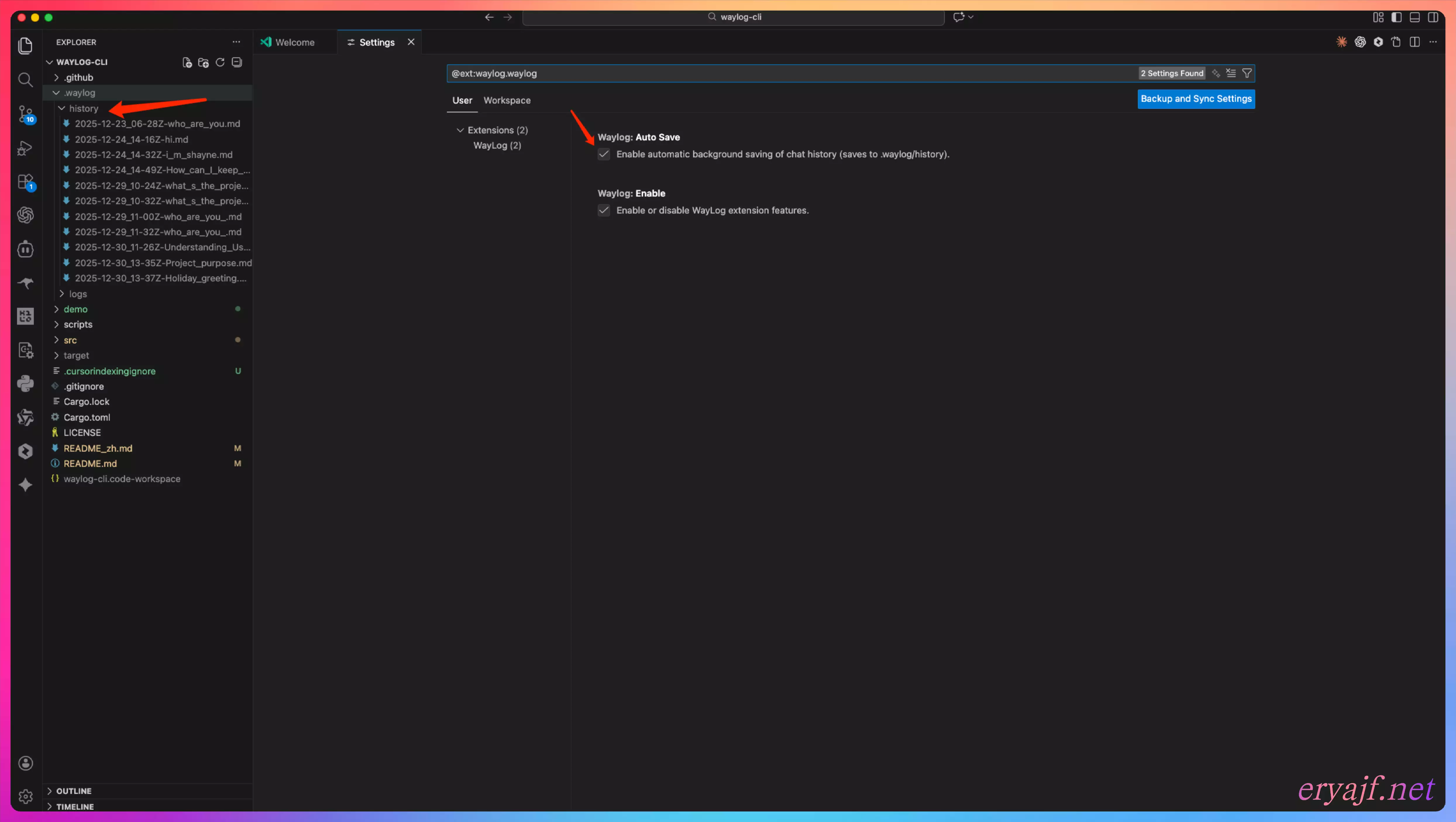Uncheck the Waylog Enable checkbox

(604, 210)
